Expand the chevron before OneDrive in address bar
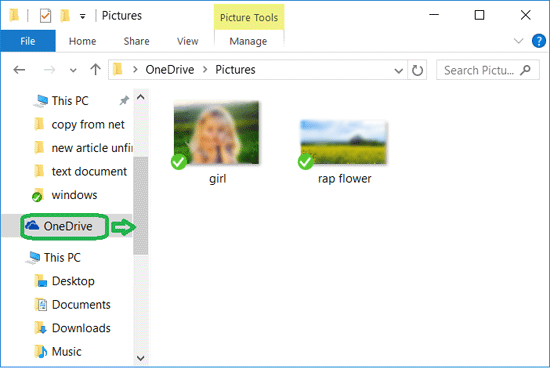This screenshot has height=369, width=550. click(x=135, y=70)
